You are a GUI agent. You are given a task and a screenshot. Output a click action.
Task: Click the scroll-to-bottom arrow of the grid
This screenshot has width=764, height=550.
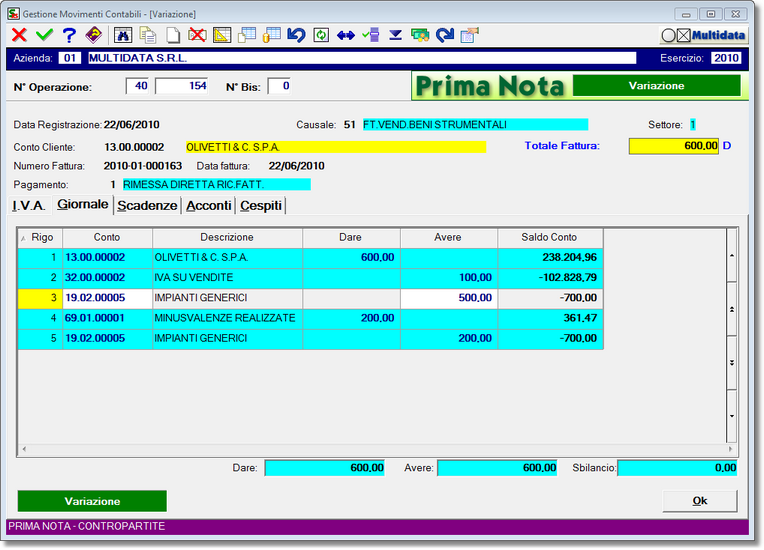click(x=731, y=416)
